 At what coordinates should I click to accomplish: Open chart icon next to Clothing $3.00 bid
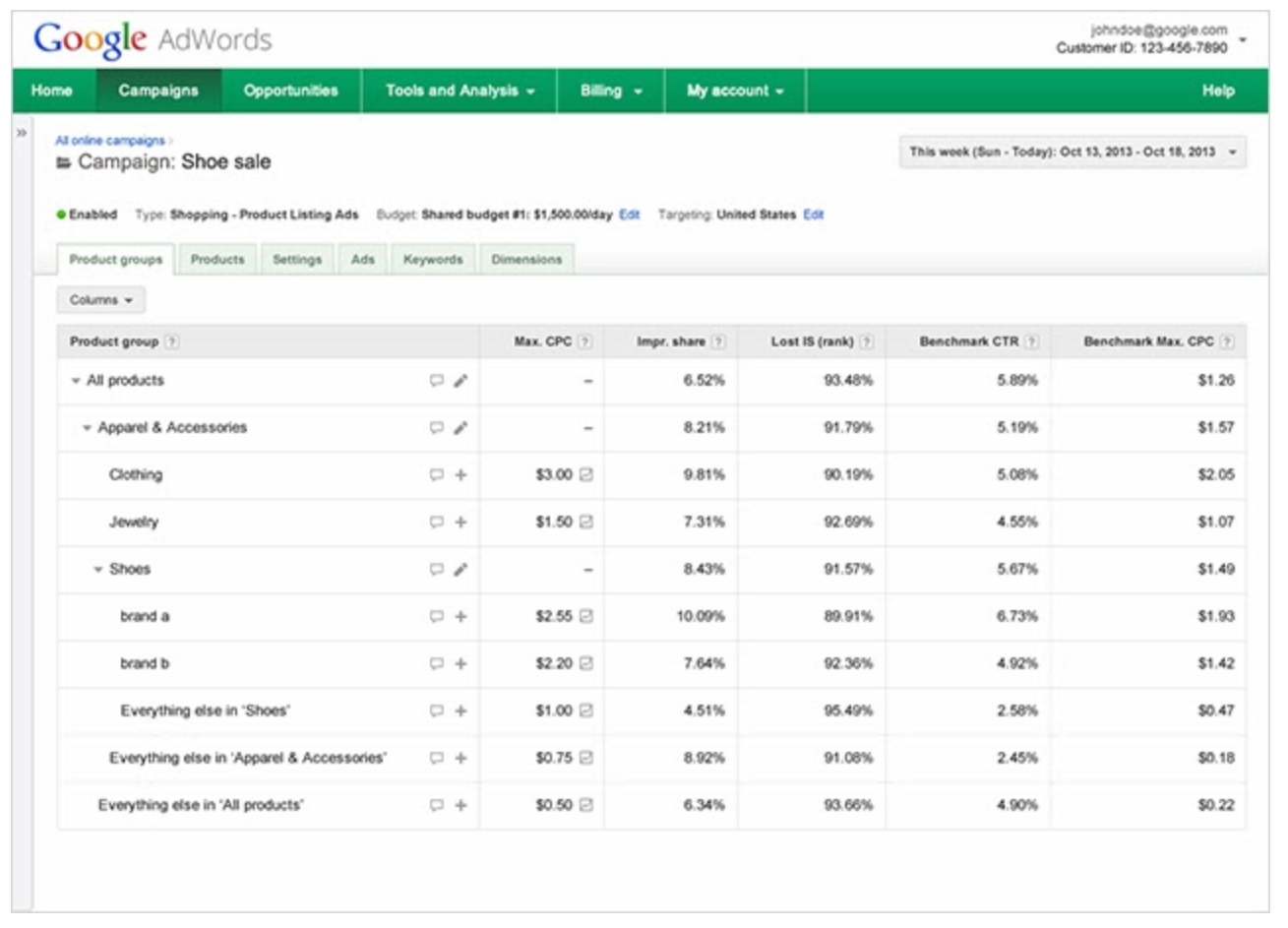pos(586,475)
